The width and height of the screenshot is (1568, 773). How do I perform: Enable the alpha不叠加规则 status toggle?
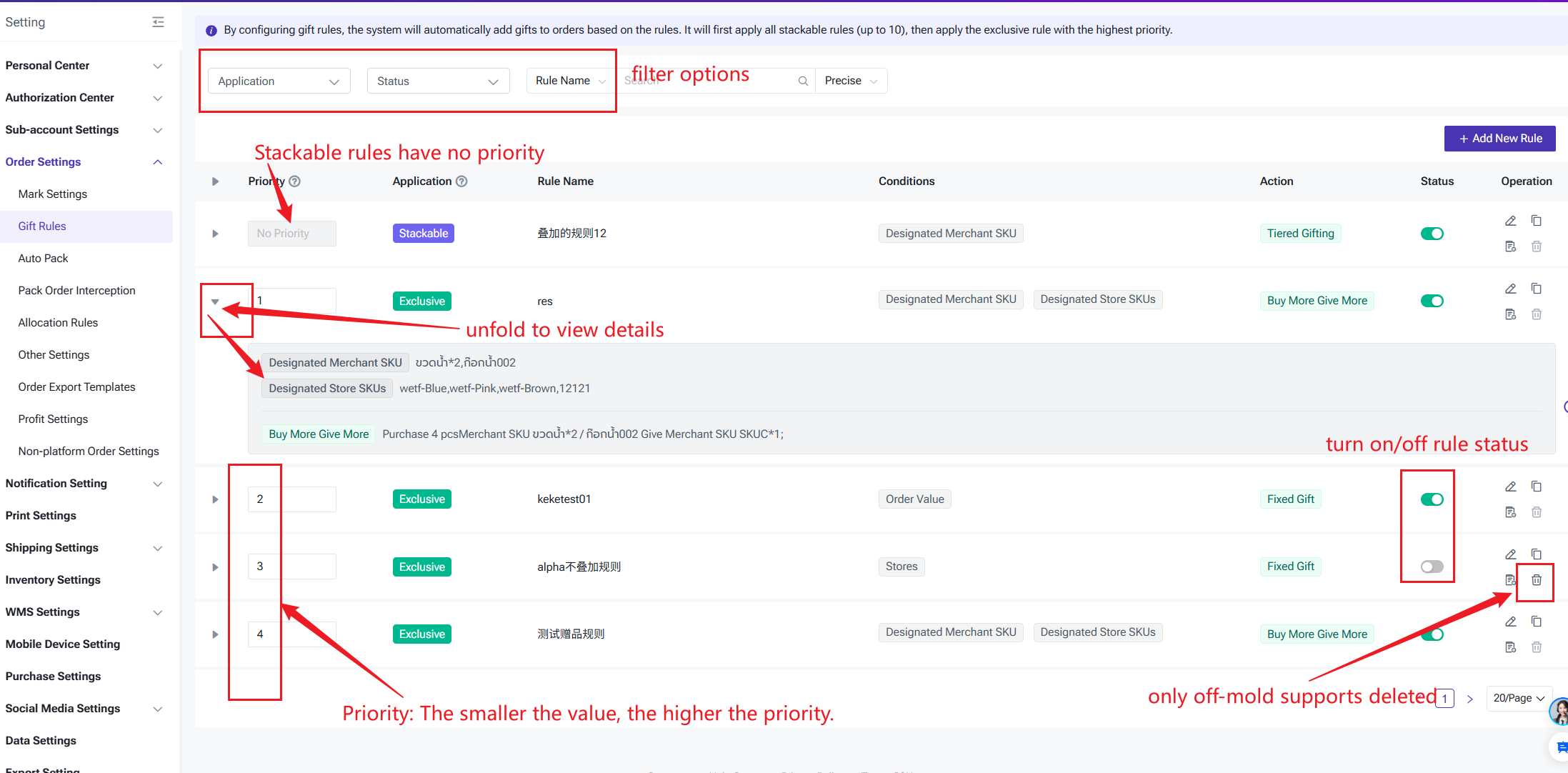pyautogui.click(x=1432, y=567)
